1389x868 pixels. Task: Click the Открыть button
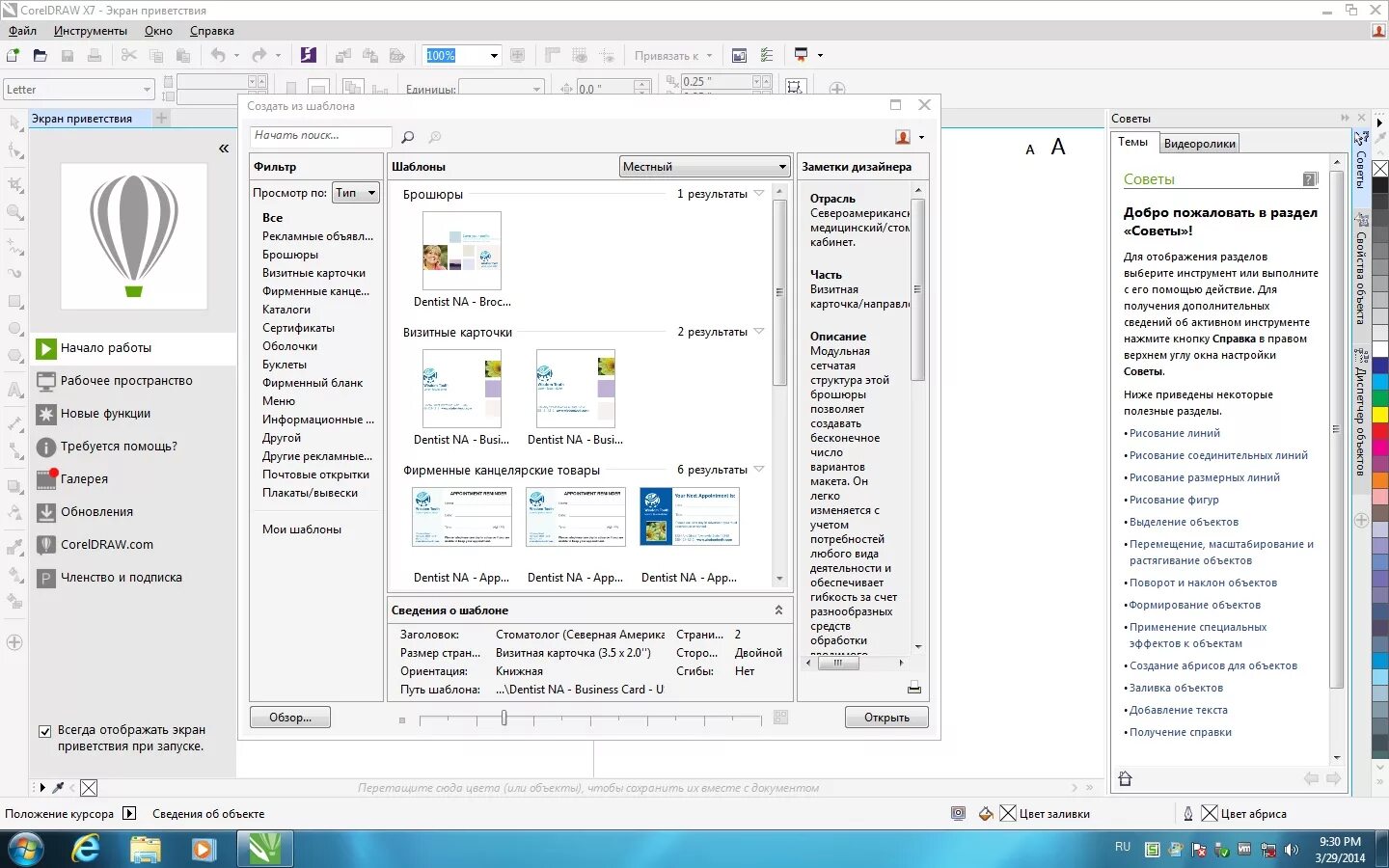point(886,718)
